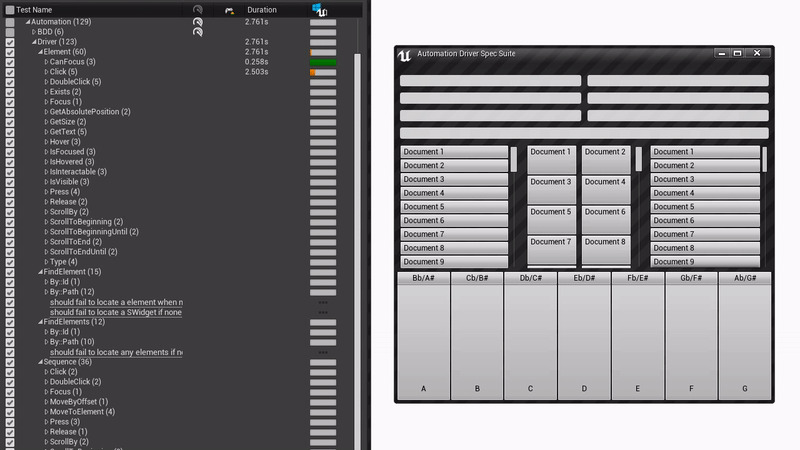Screen dimensions: 800x450
Task: Click the left list scrollbar thumb
Action: [514, 159]
